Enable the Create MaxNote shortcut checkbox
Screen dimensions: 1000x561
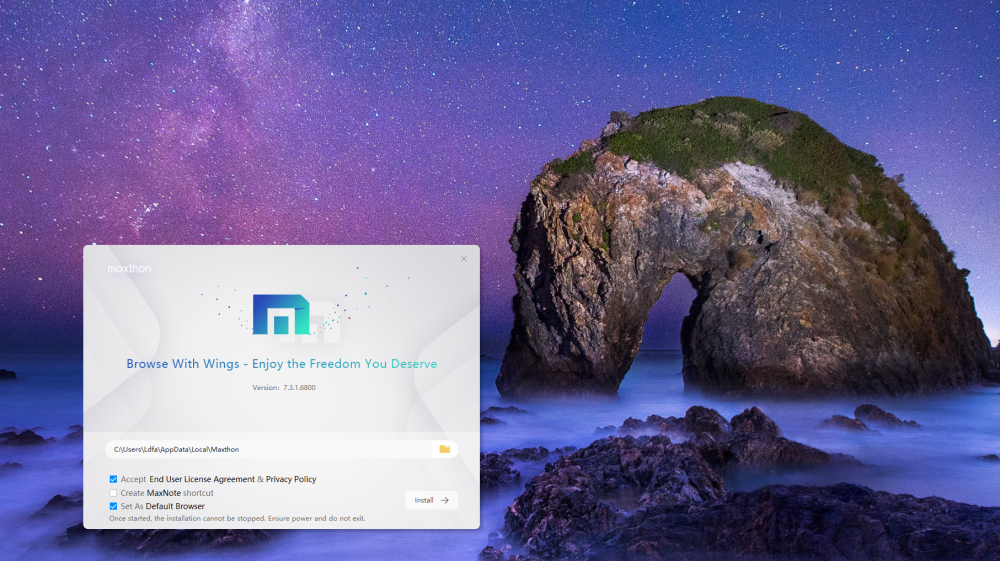(x=113, y=493)
